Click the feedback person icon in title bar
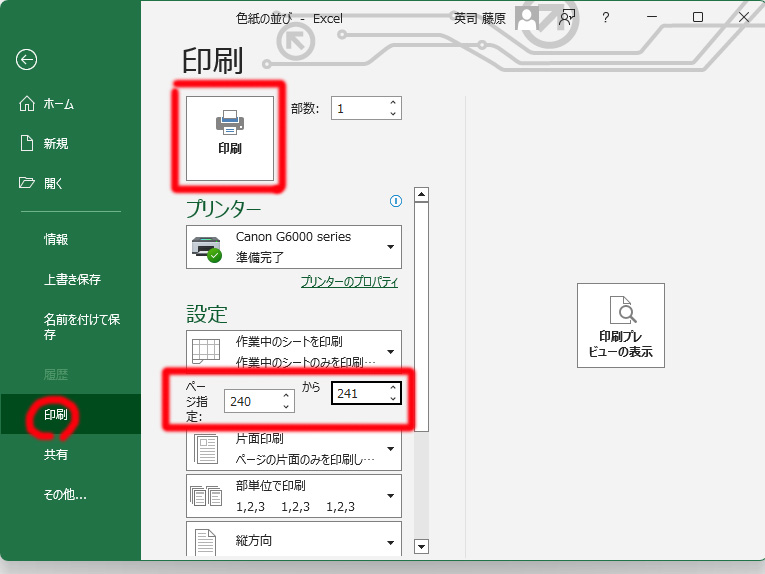This screenshot has width=765, height=574. 567,17
